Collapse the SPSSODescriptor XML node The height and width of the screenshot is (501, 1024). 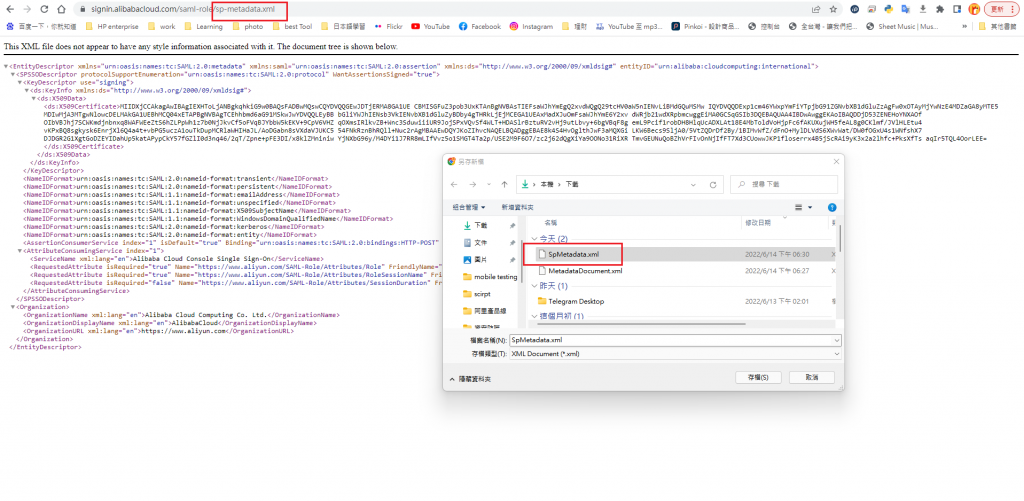12,74
